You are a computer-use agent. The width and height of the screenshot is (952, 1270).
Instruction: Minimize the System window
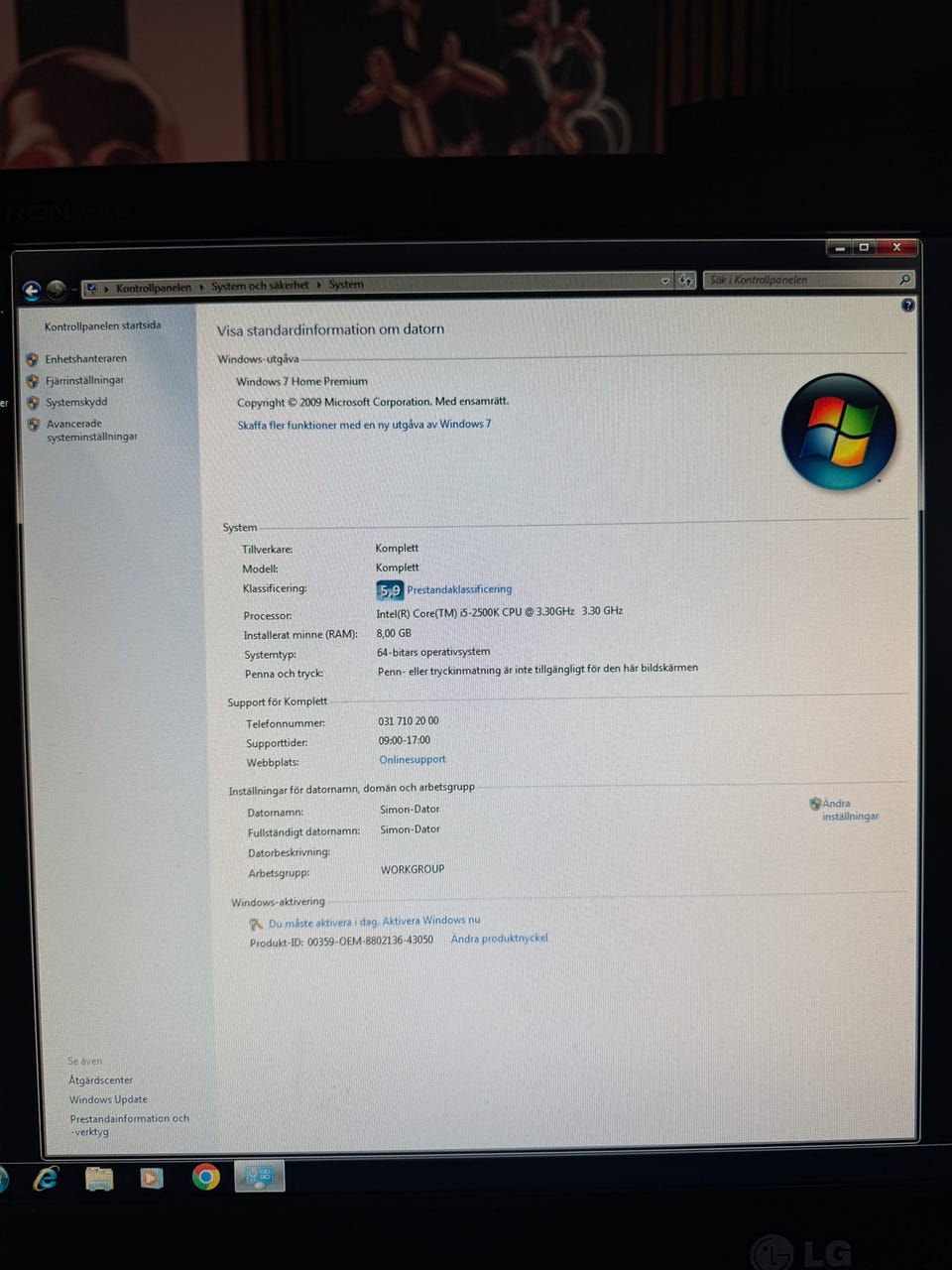(839, 248)
